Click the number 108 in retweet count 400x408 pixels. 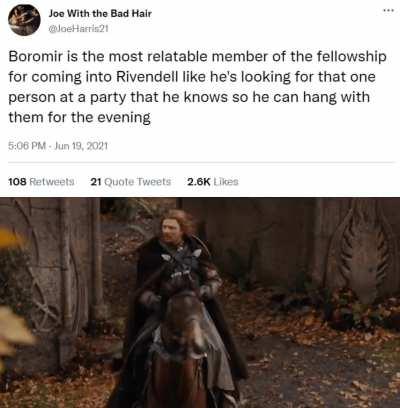point(17,182)
